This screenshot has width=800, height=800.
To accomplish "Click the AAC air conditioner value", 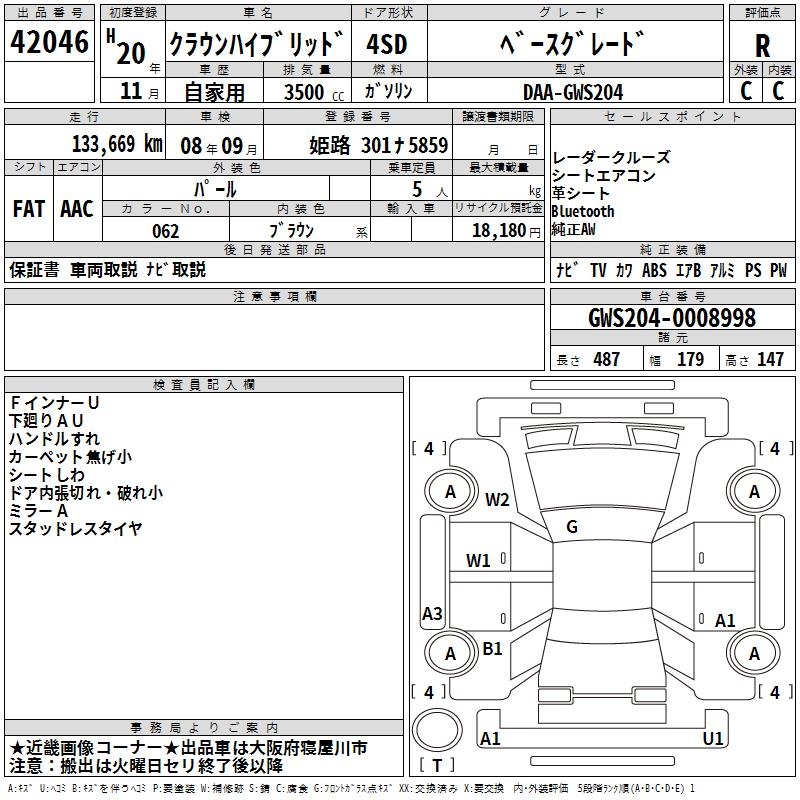I will pyautogui.click(x=77, y=209).
